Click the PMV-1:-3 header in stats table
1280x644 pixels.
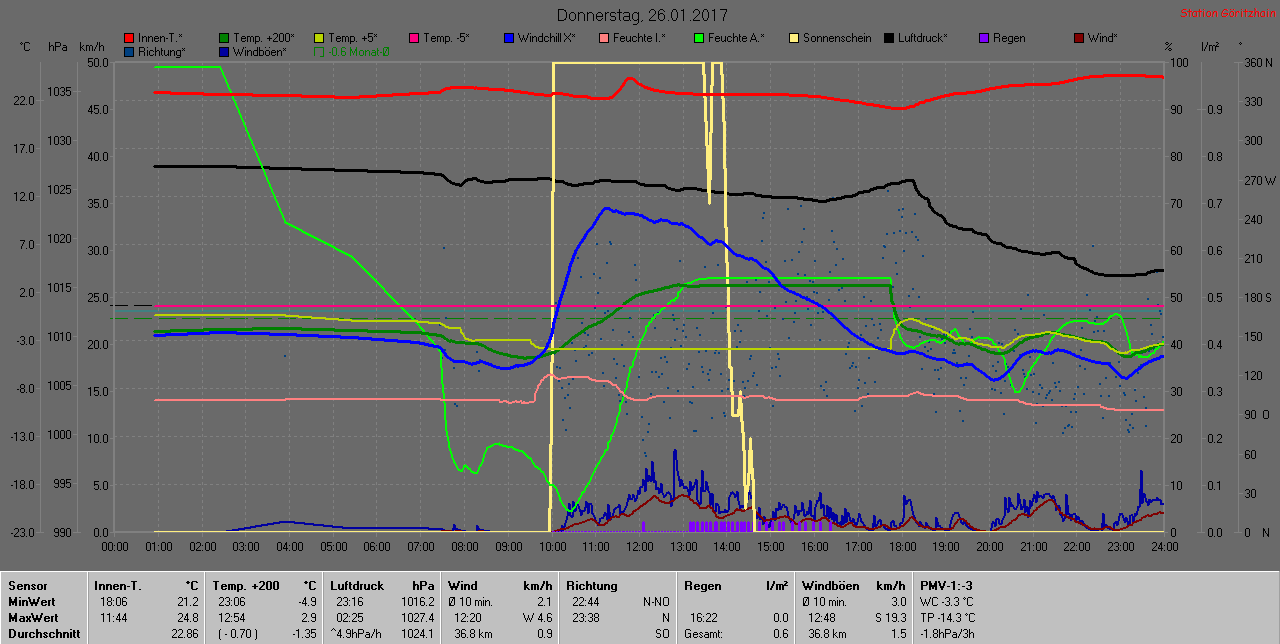[945, 585]
